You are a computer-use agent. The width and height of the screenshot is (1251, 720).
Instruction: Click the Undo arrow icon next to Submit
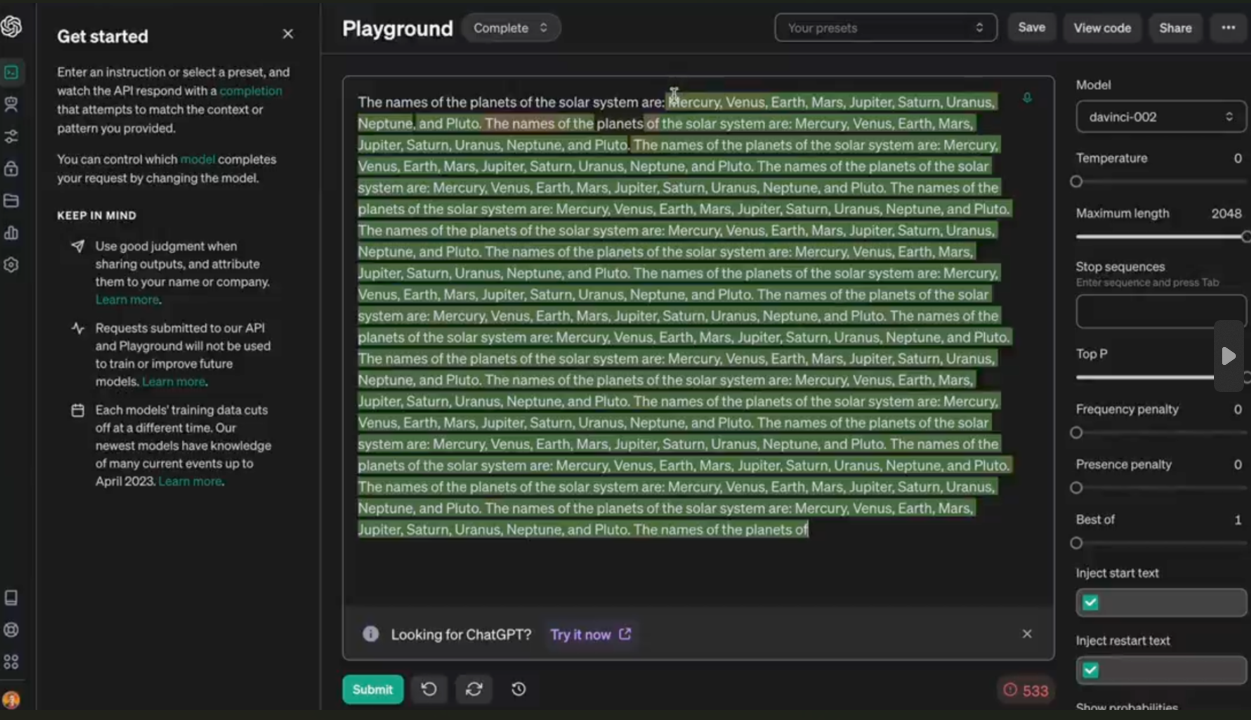[429, 689]
